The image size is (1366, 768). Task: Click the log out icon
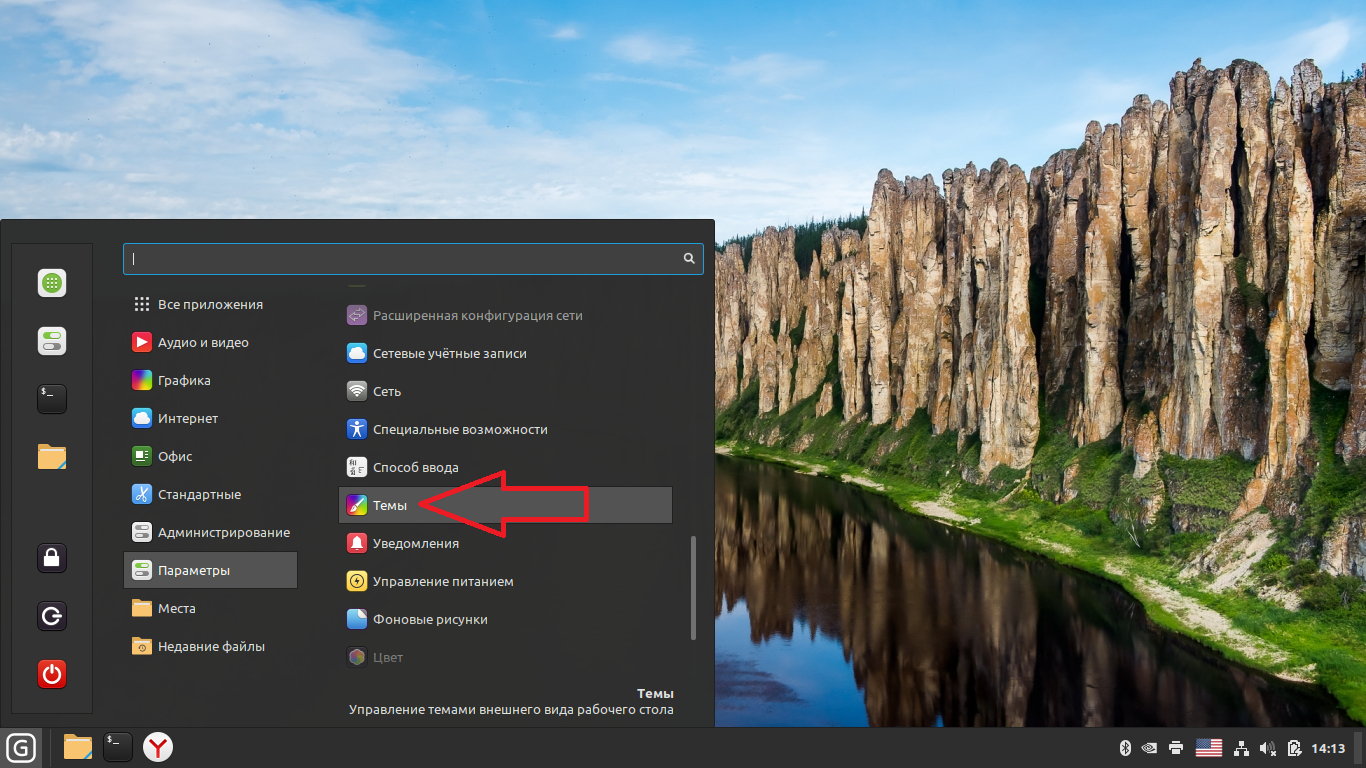pos(52,615)
